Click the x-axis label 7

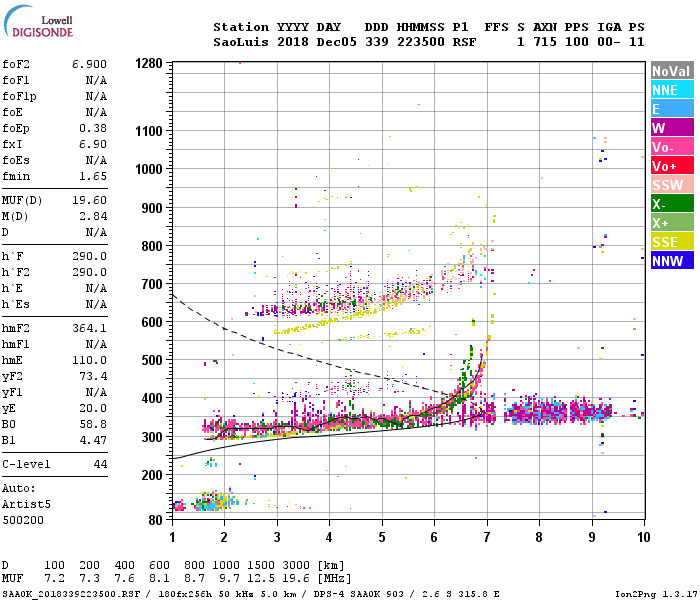pyautogui.click(x=487, y=537)
